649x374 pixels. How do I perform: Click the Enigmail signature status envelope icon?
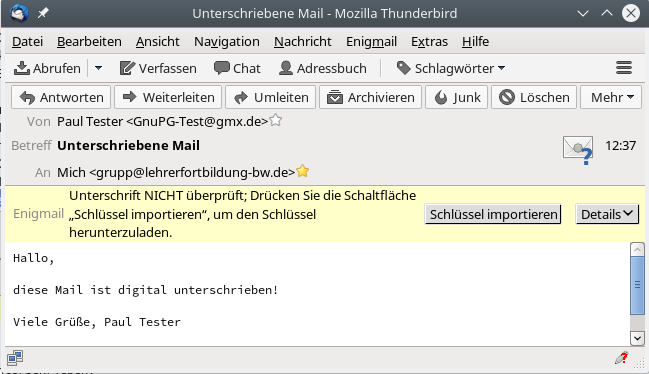[x=578, y=150]
